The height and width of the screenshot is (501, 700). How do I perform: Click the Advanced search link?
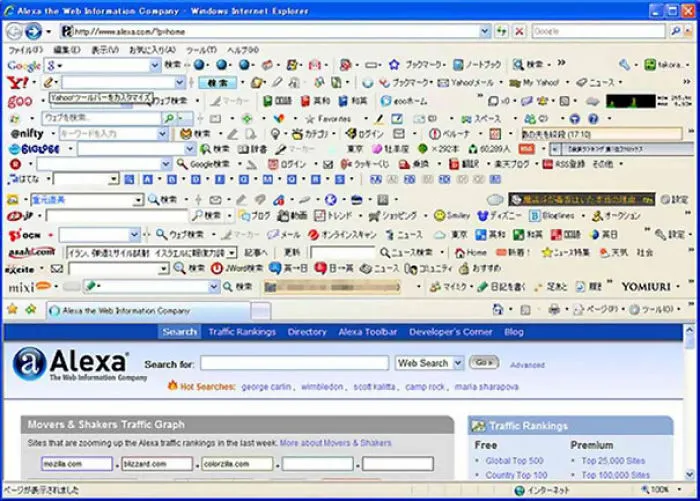click(x=527, y=365)
